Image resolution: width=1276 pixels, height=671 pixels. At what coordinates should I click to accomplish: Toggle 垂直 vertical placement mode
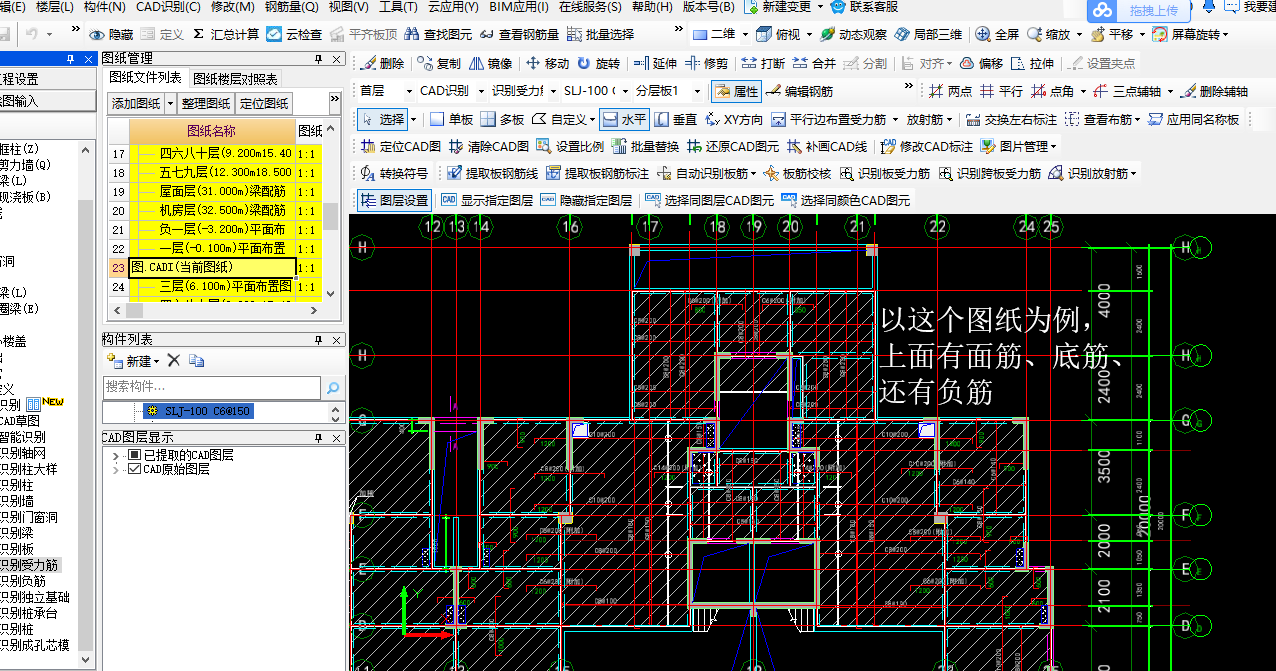[677, 119]
